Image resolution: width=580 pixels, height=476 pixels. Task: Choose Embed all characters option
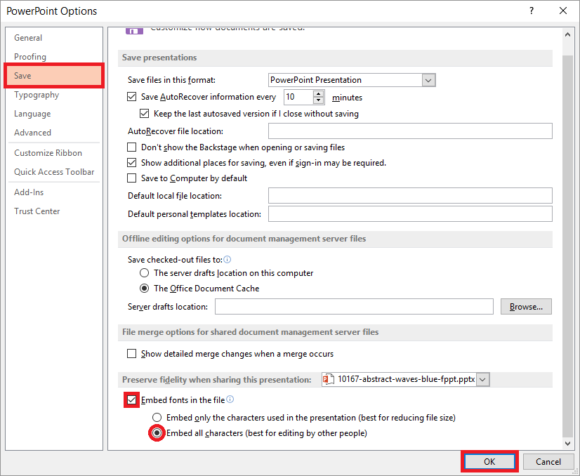click(157, 433)
